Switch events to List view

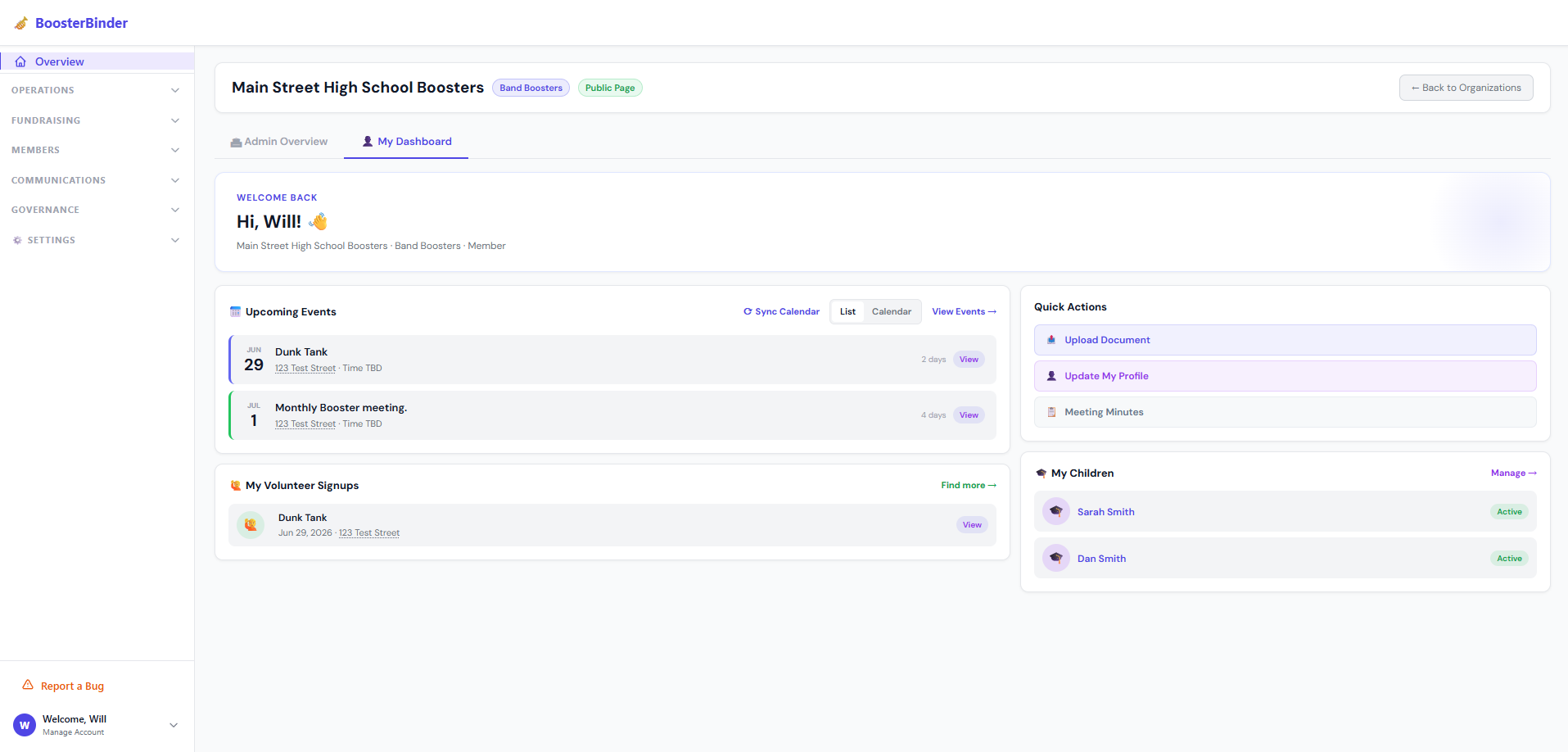point(847,311)
